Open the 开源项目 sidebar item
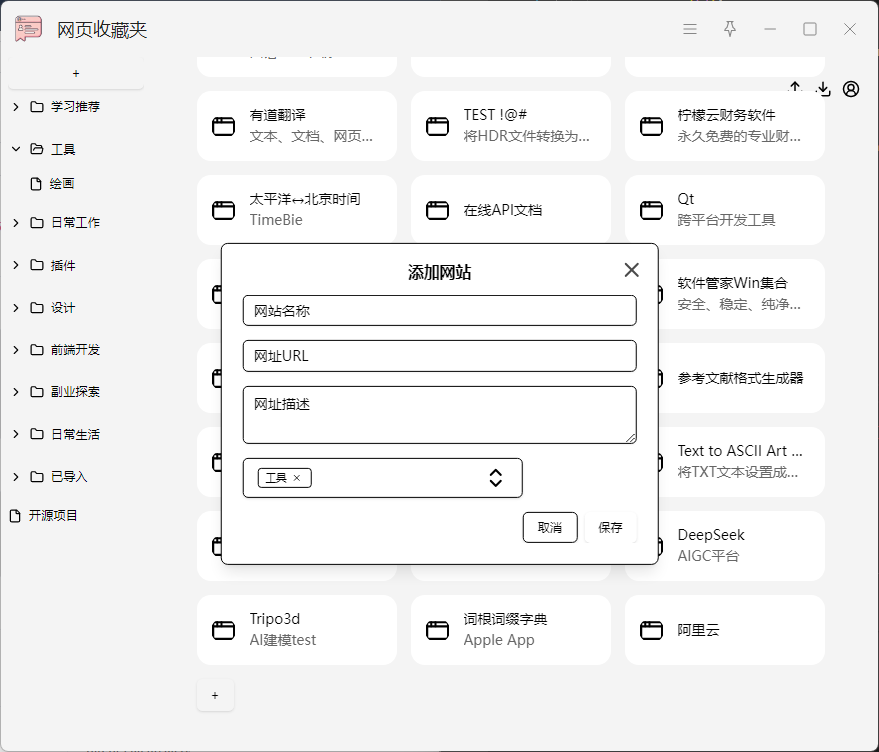 click(x=52, y=516)
